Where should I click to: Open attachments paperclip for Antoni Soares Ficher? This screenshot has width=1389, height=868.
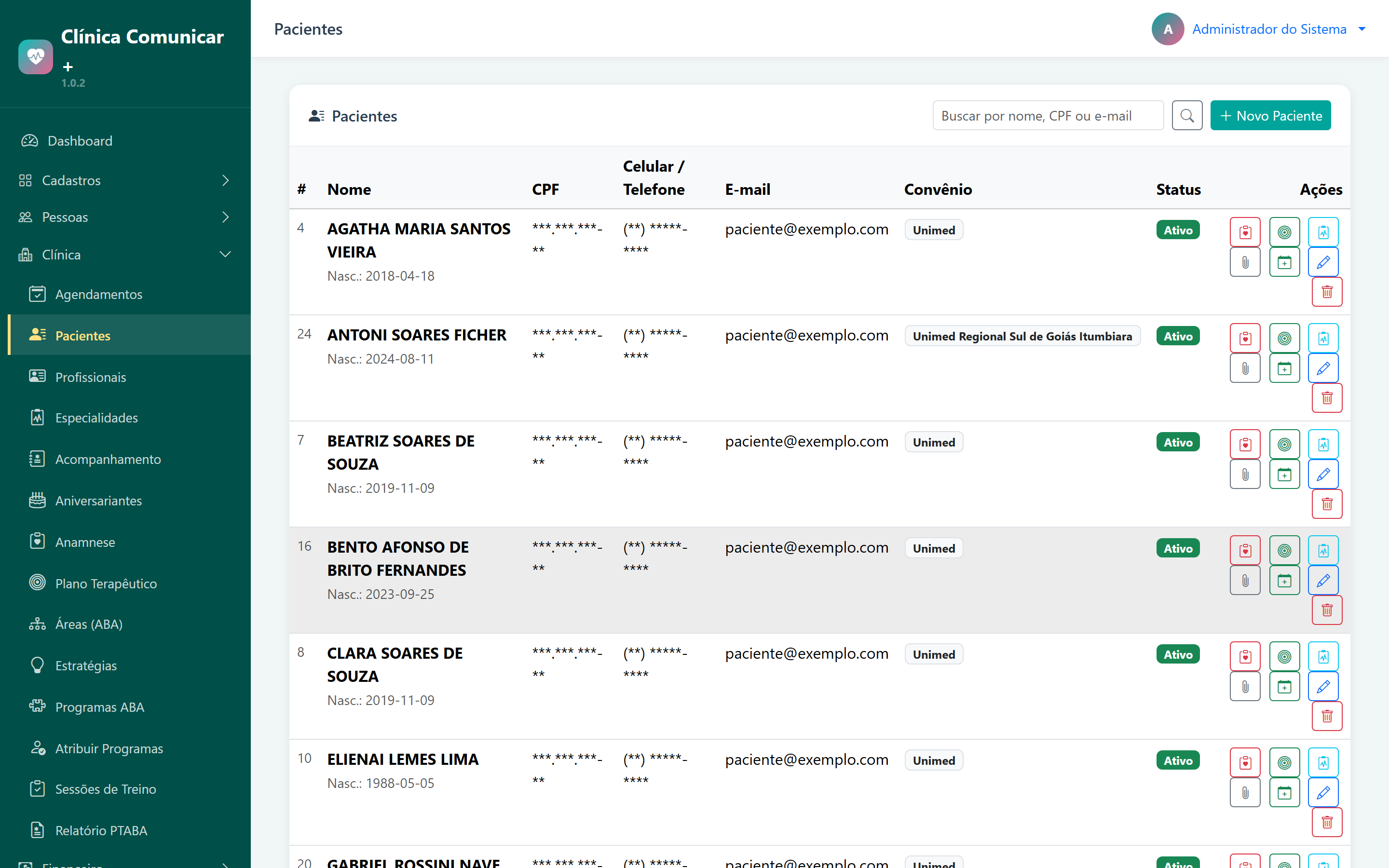pos(1245,368)
